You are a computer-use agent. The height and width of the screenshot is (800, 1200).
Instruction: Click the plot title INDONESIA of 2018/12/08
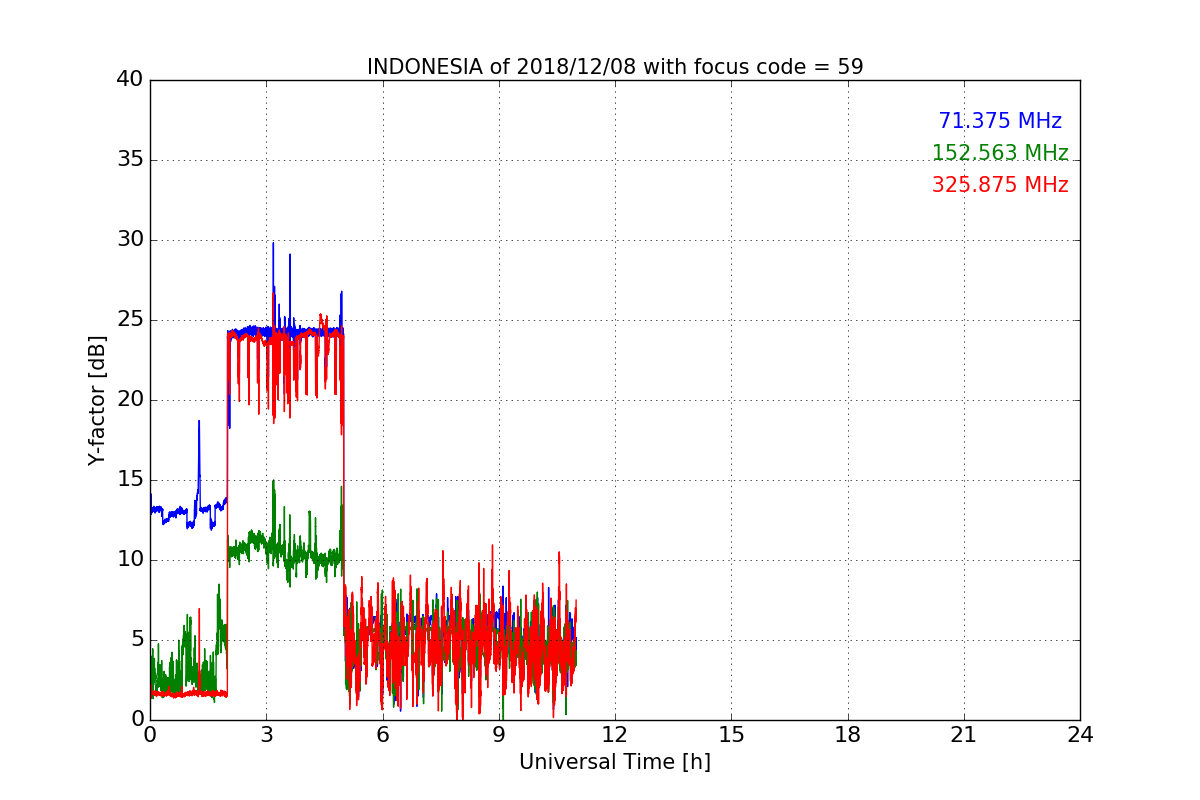(615, 67)
